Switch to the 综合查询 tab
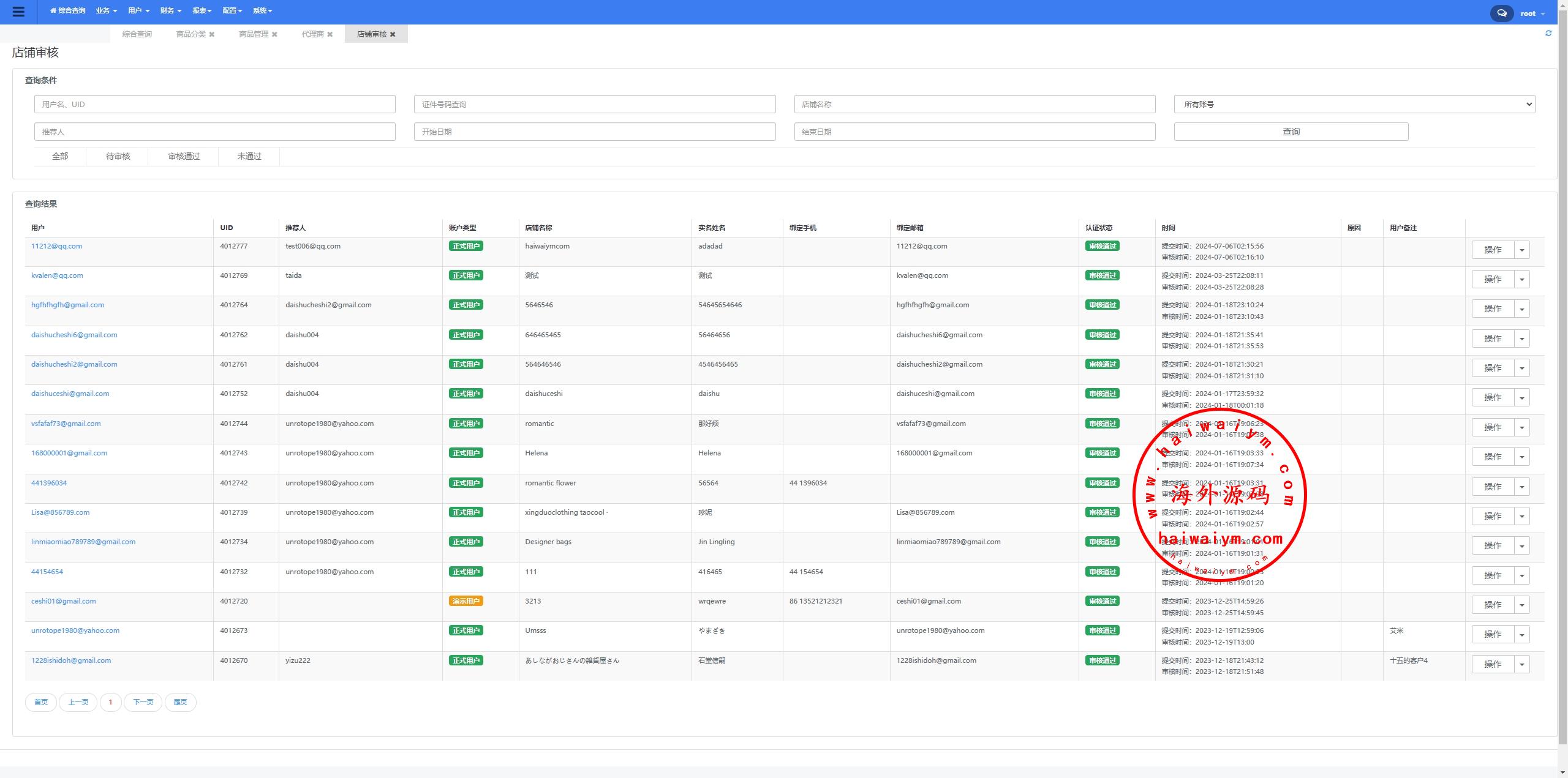 point(137,34)
